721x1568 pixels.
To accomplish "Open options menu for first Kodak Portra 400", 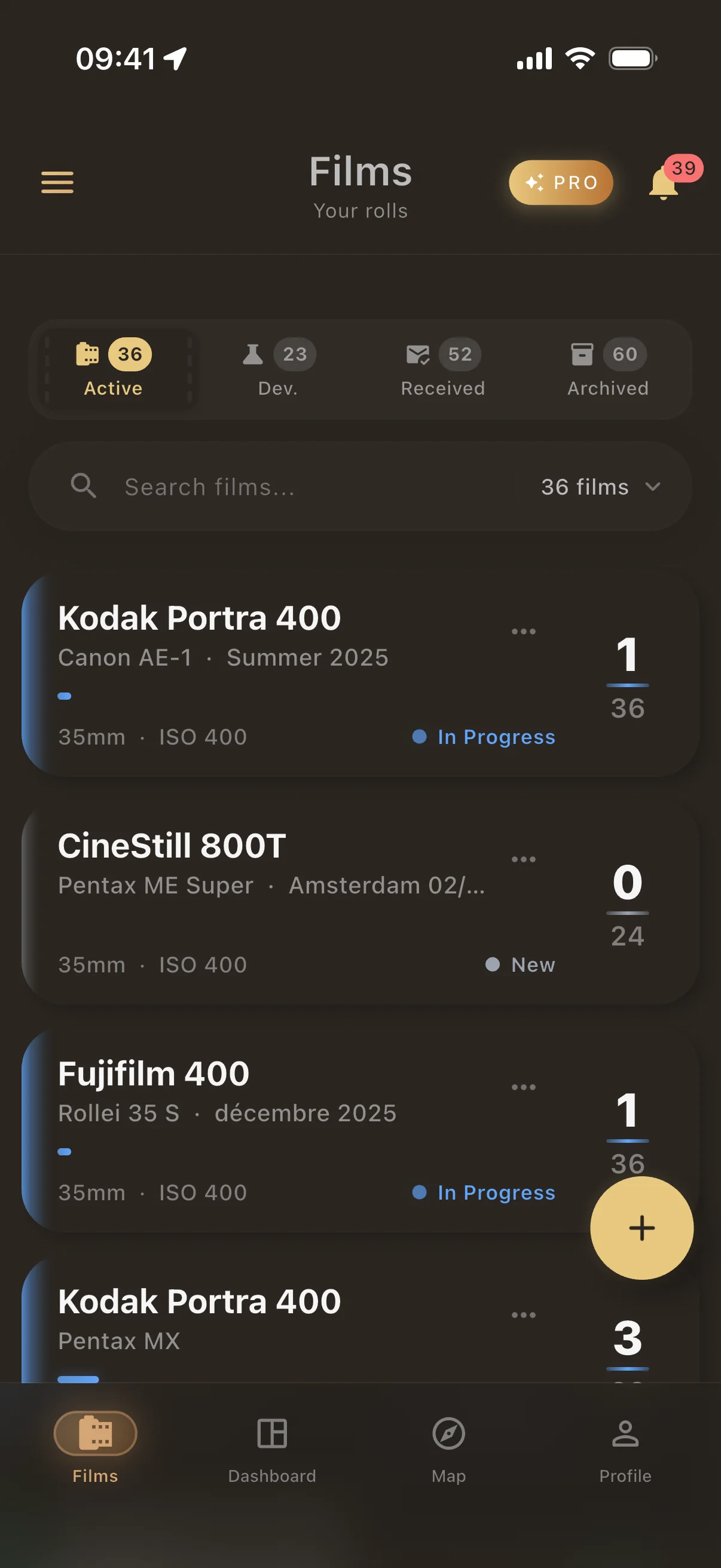I will coord(523,632).
